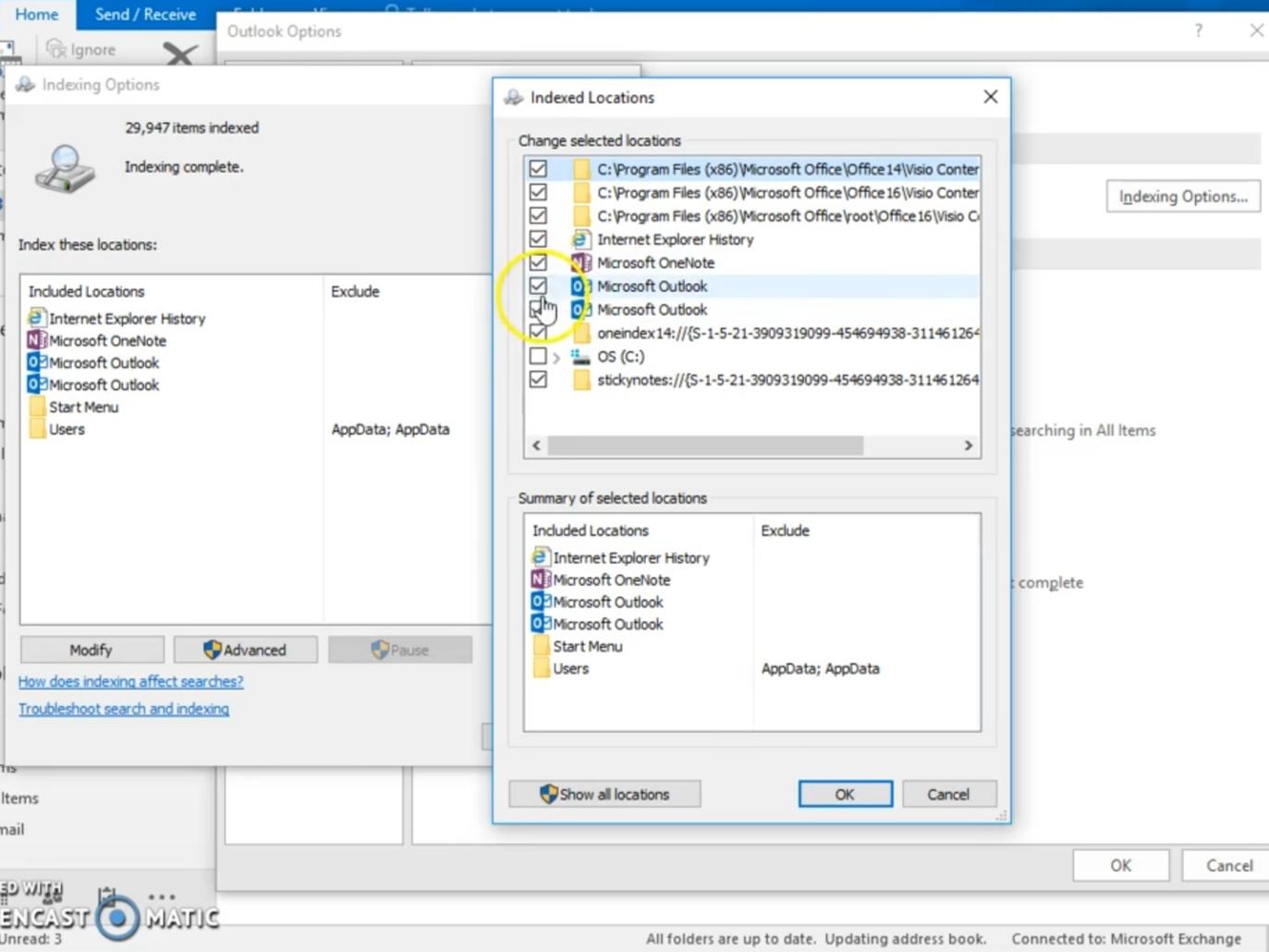This screenshot has width=1269, height=952.
Task: Uncheck the Office\Office16 Visio Content location
Action: click(x=538, y=192)
